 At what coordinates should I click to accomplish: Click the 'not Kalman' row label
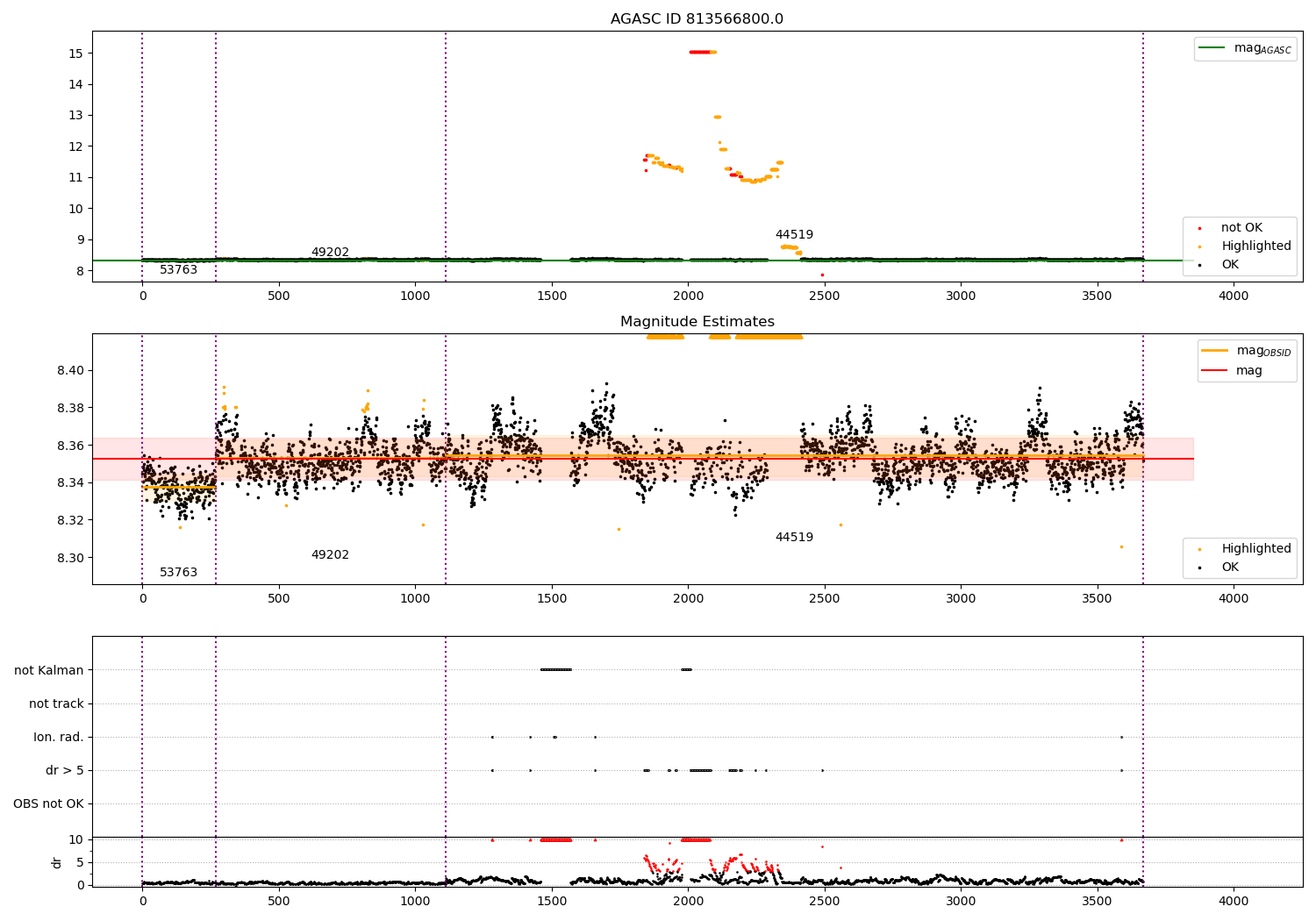click(49, 670)
